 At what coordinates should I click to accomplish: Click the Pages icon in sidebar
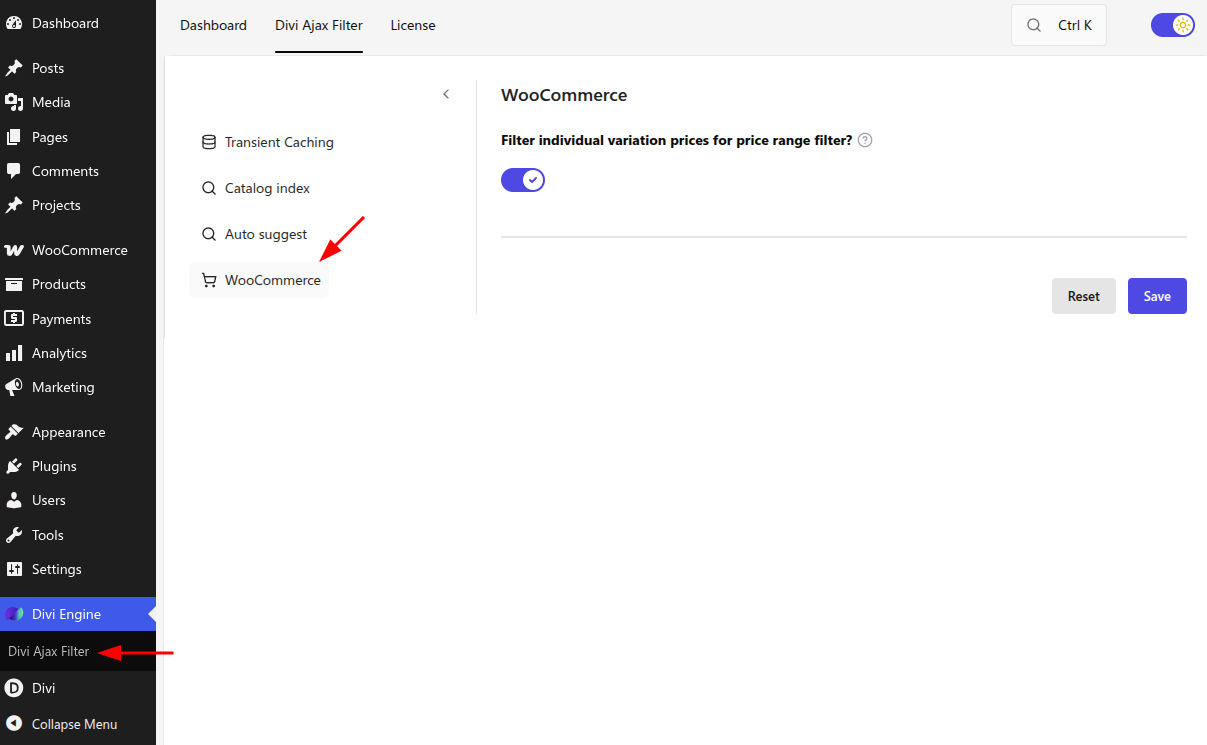pos(14,137)
